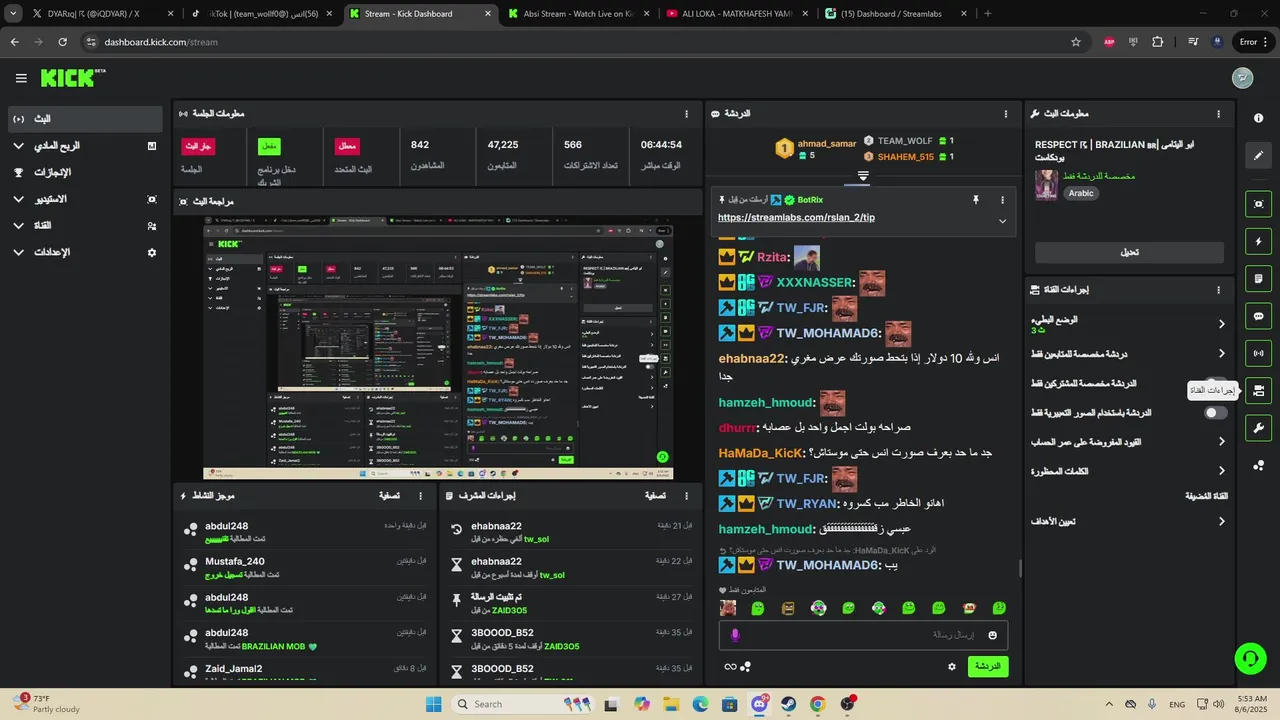Click the edit button in stream info panel
The height and width of the screenshot is (720, 1280).
click(1129, 253)
